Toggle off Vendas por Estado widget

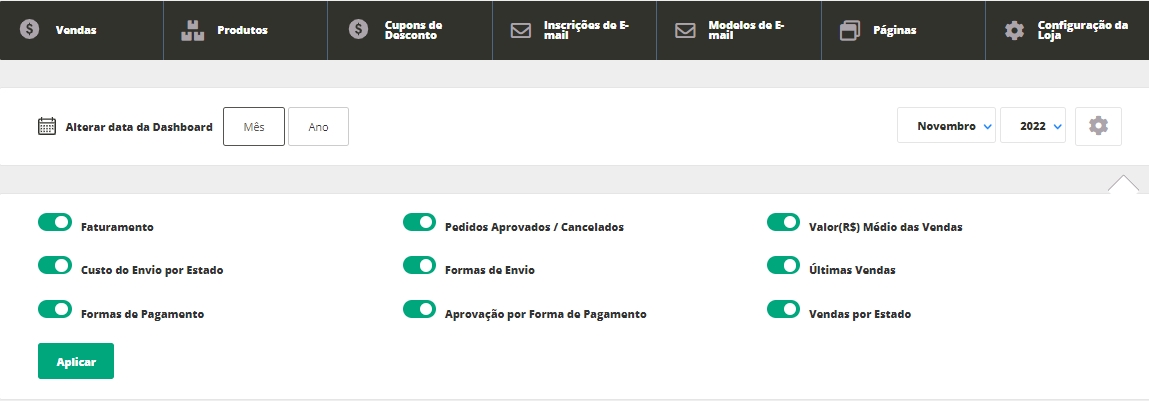tap(784, 309)
